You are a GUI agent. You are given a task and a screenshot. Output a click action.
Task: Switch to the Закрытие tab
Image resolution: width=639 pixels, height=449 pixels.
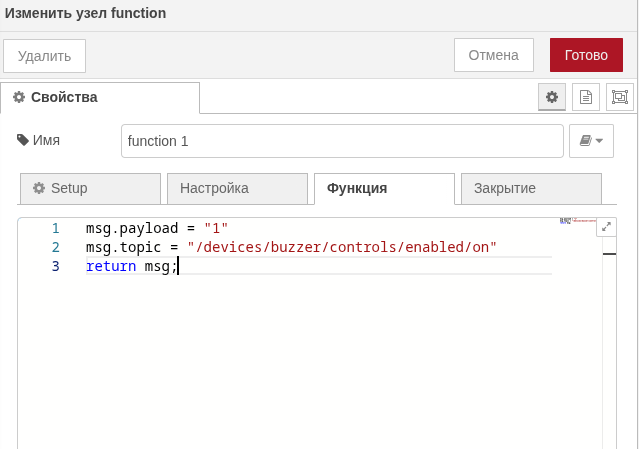pyautogui.click(x=531, y=188)
